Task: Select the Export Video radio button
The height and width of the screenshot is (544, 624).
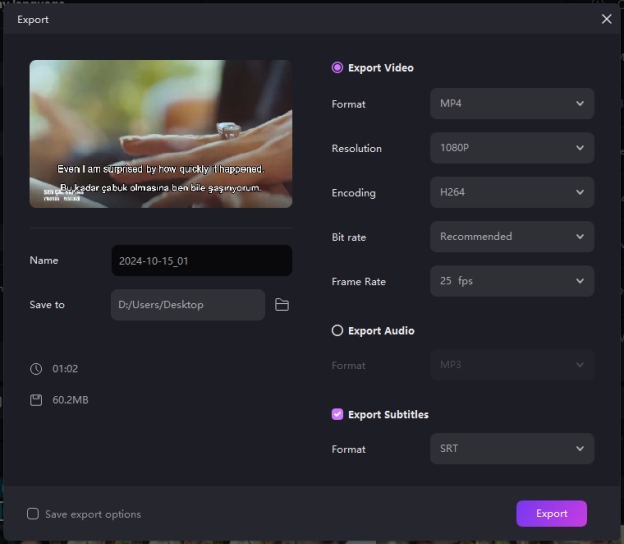Action: [337, 68]
